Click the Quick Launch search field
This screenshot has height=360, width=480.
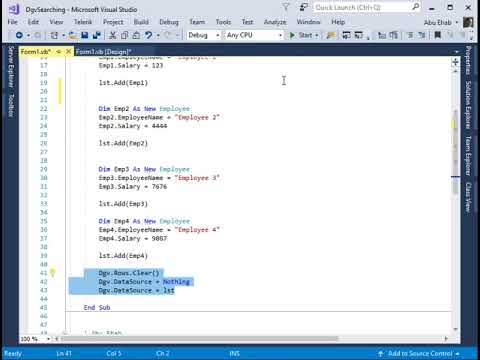point(363,7)
